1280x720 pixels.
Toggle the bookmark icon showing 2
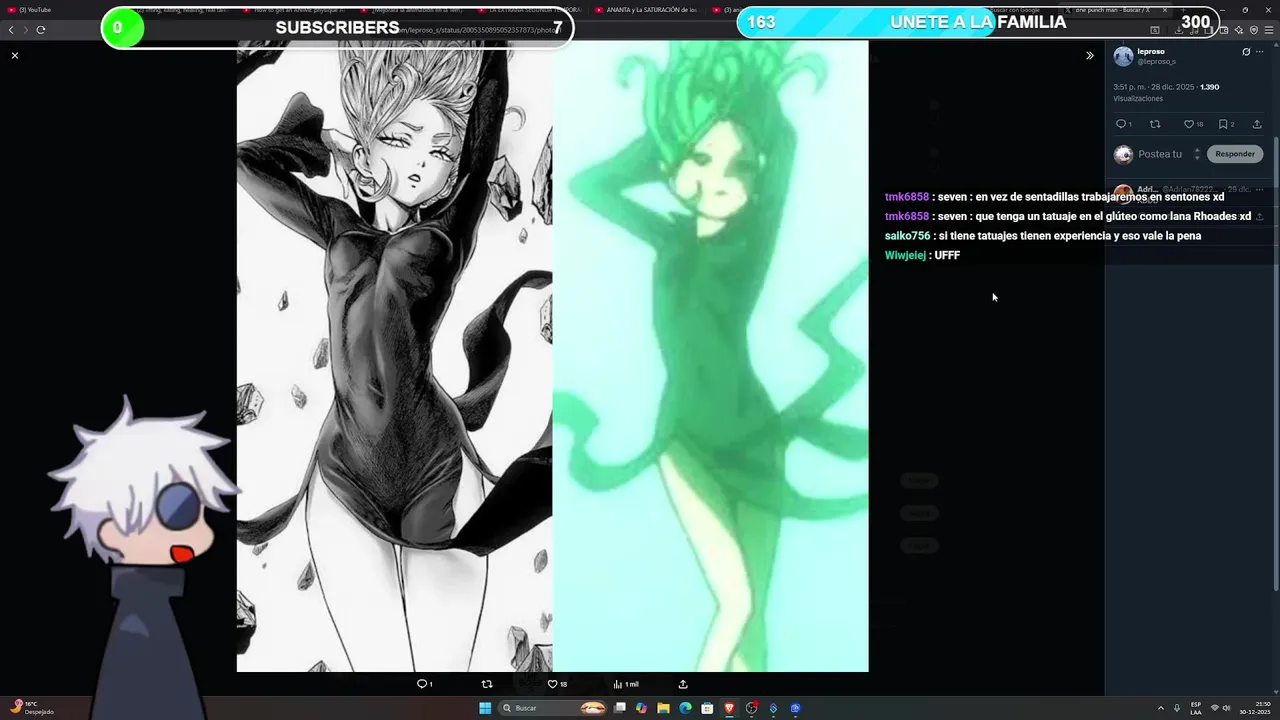point(1226,124)
